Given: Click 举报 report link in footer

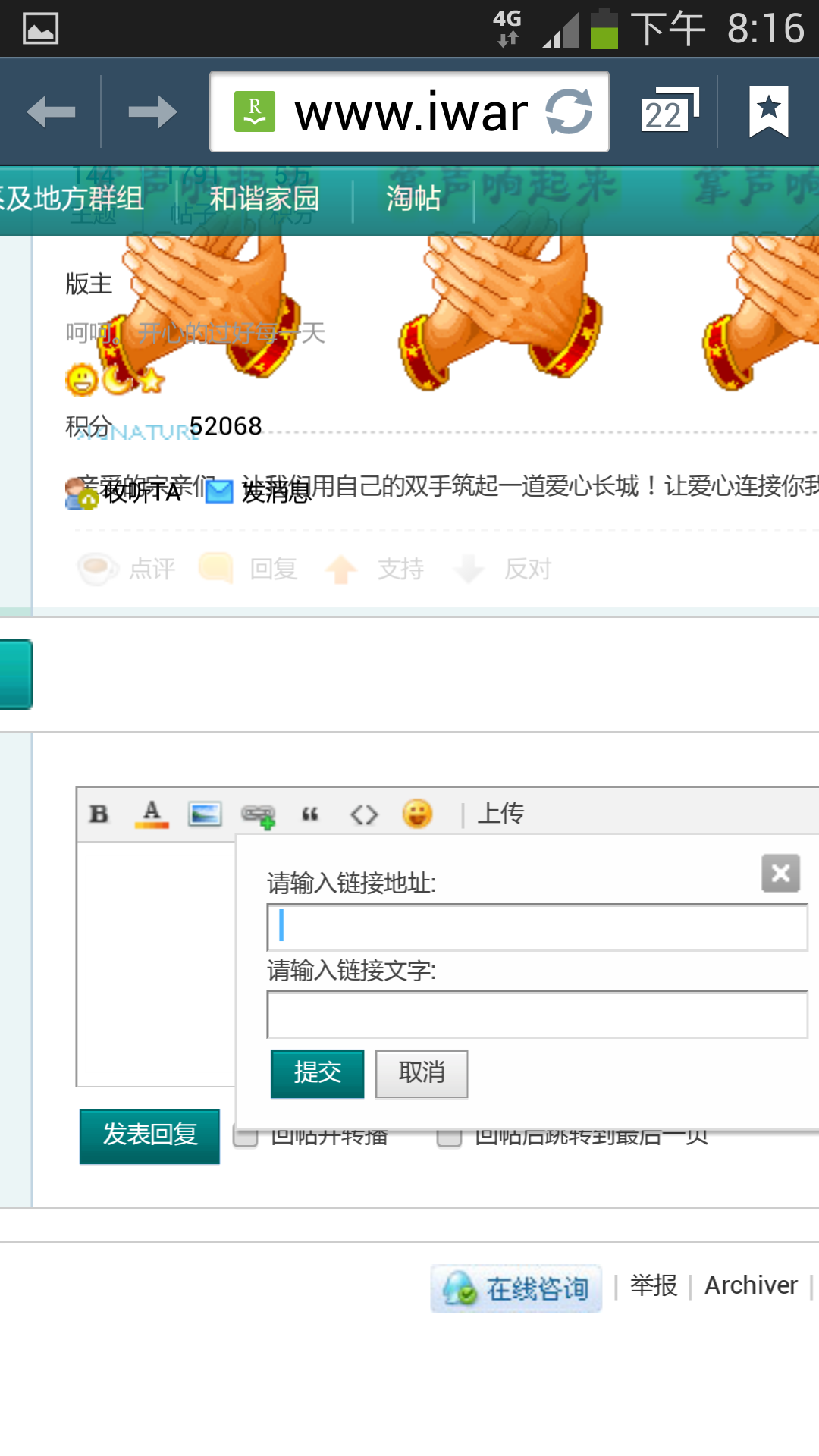Looking at the screenshot, I should pos(654,1285).
